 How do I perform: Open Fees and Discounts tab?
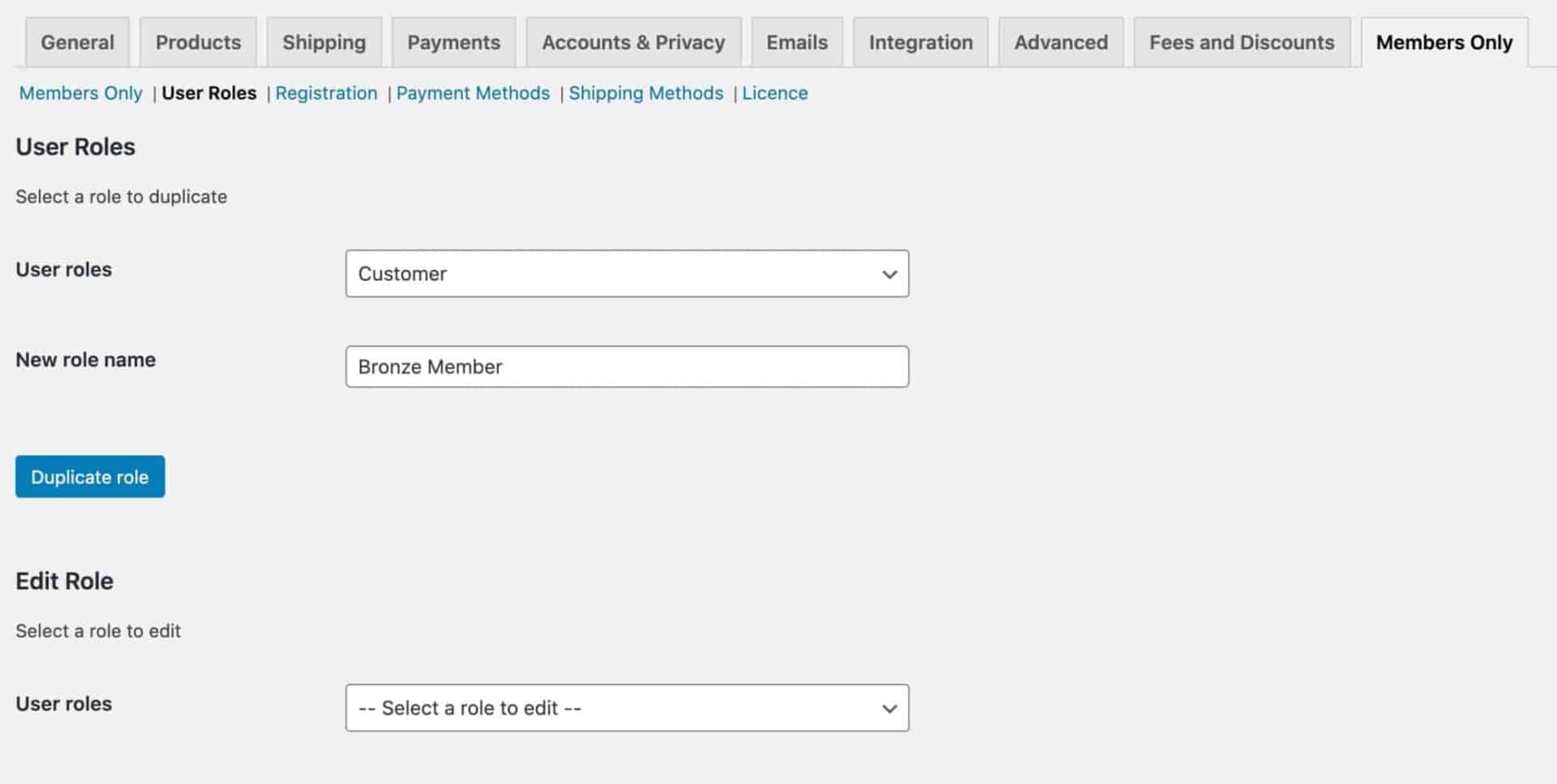[x=1242, y=42]
